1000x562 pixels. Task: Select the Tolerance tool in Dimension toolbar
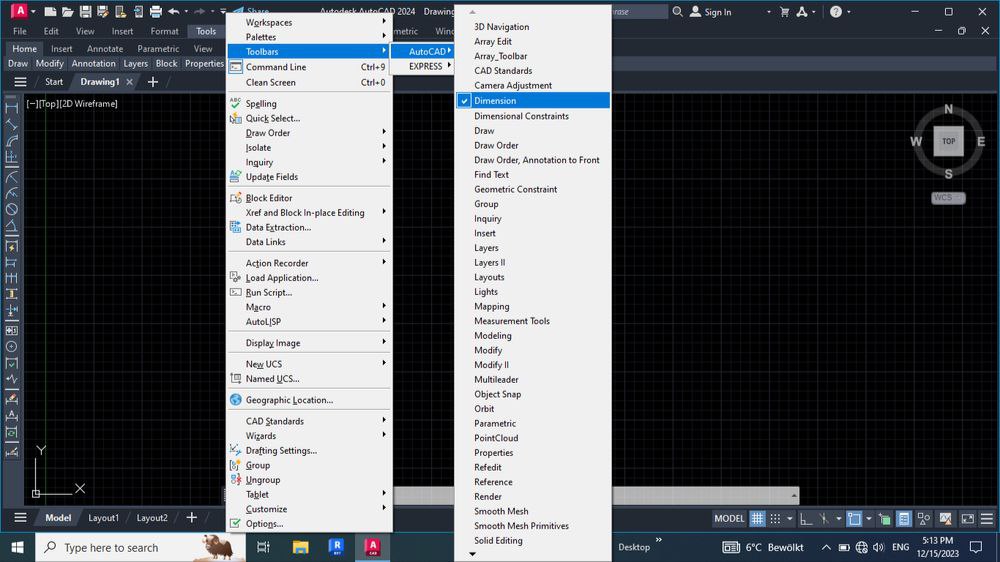[11, 330]
